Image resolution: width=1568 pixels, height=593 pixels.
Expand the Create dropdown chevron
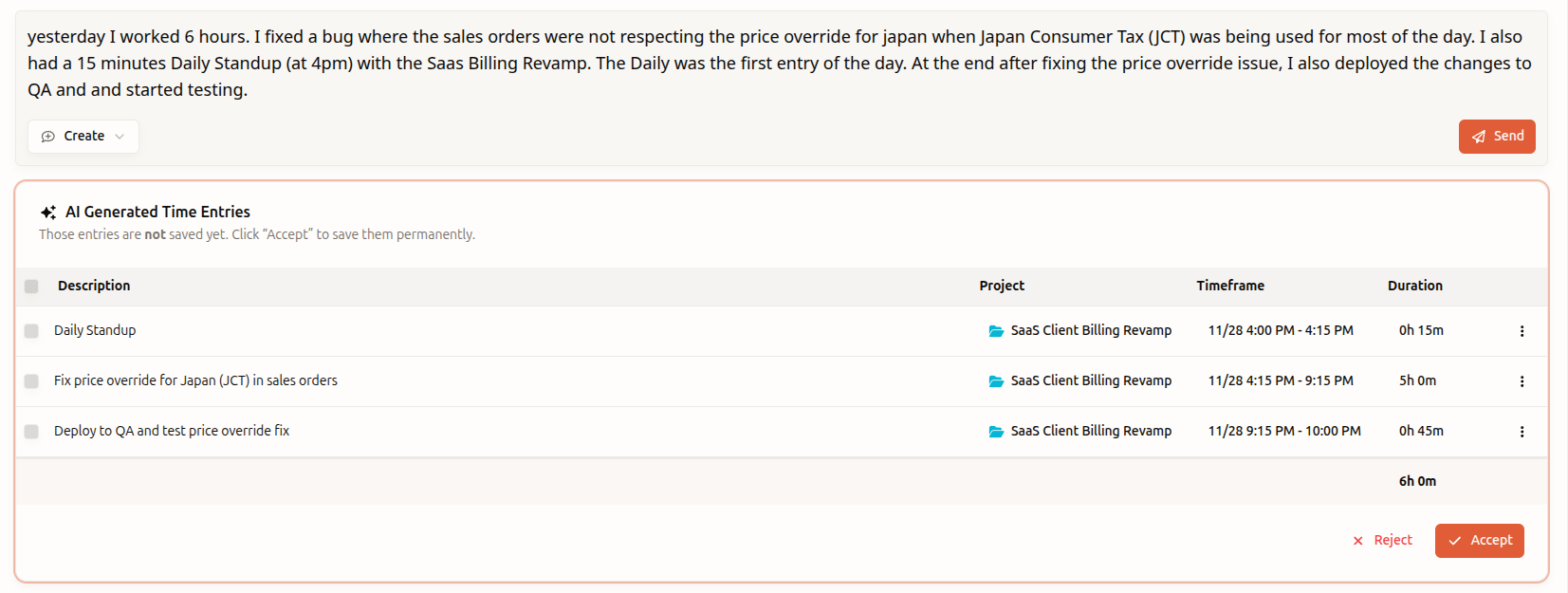pos(120,137)
